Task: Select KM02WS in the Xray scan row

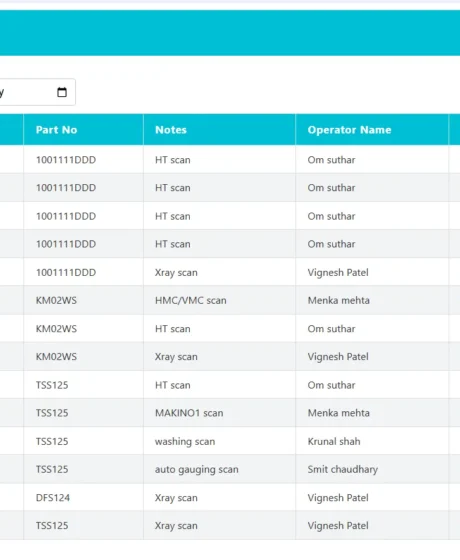Action: pyautogui.click(x=56, y=356)
